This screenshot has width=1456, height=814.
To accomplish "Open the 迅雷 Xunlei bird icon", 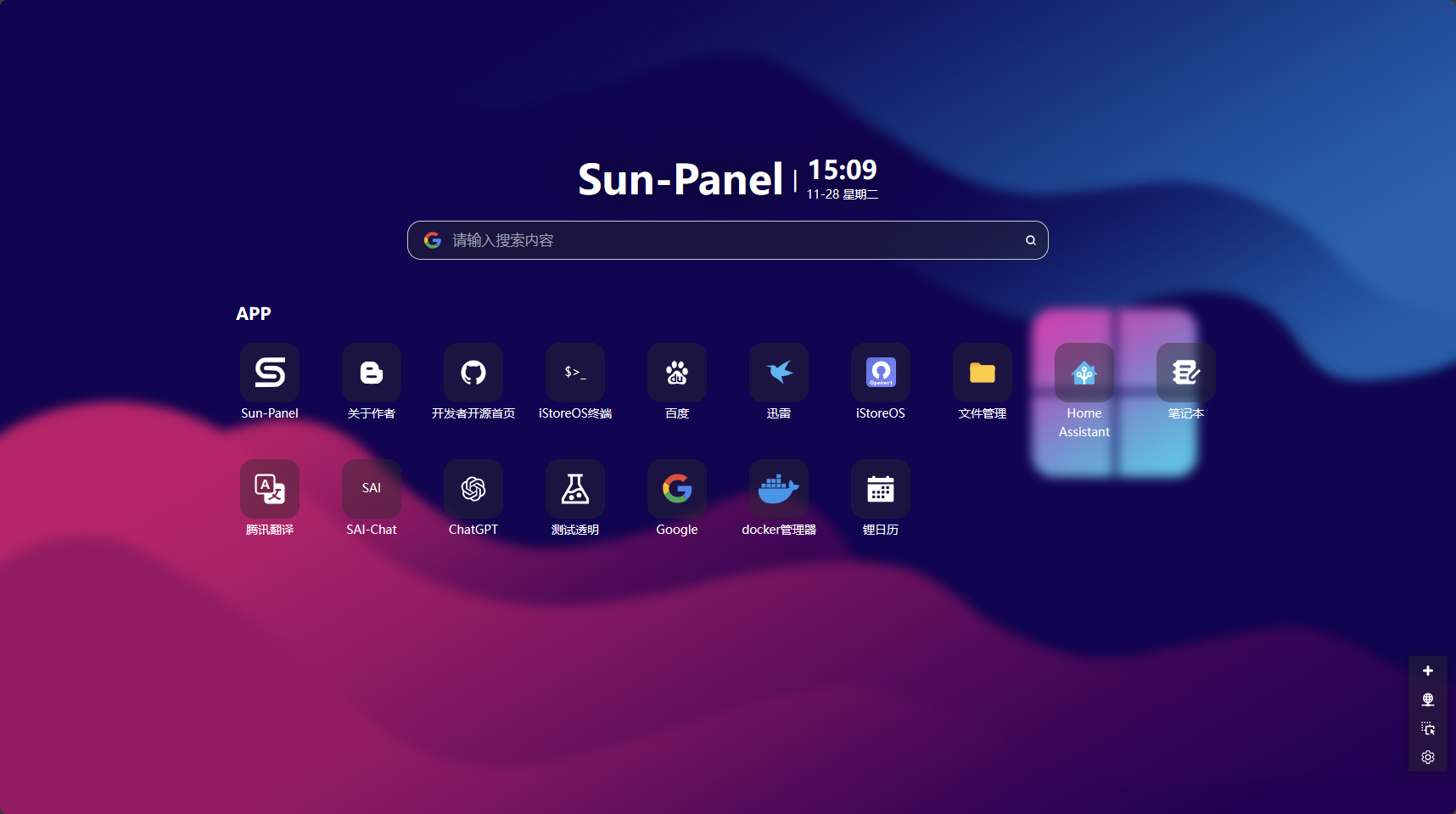I will [x=779, y=373].
